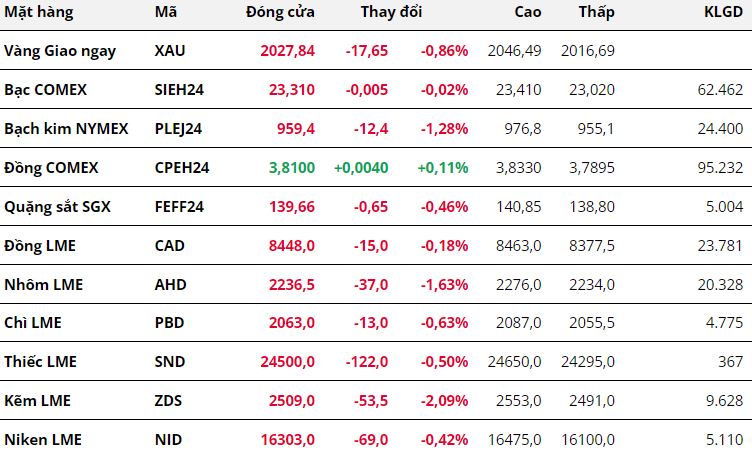Sort by the Đóng cửa column header
Screen dimensions: 752x454
tap(280, 13)
